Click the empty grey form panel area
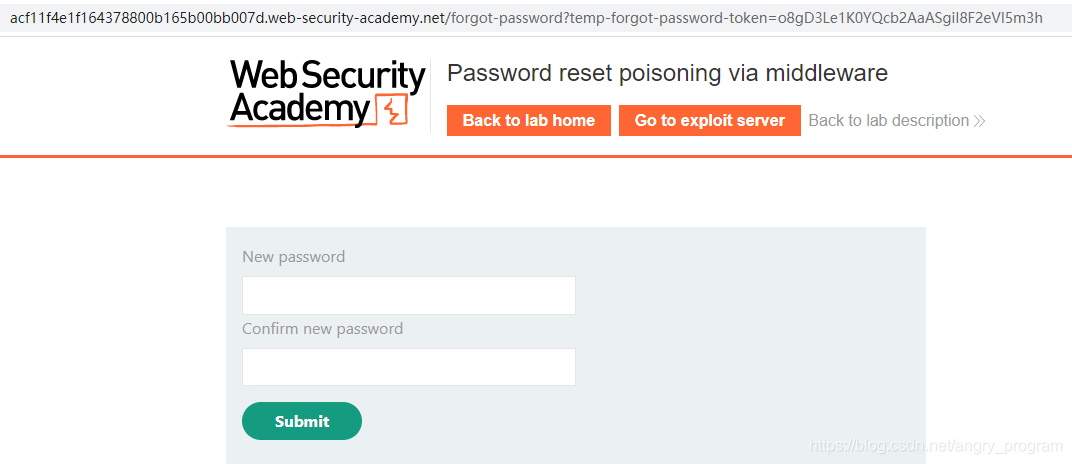This screenshot has width=1072, height=464. [750, 340]
